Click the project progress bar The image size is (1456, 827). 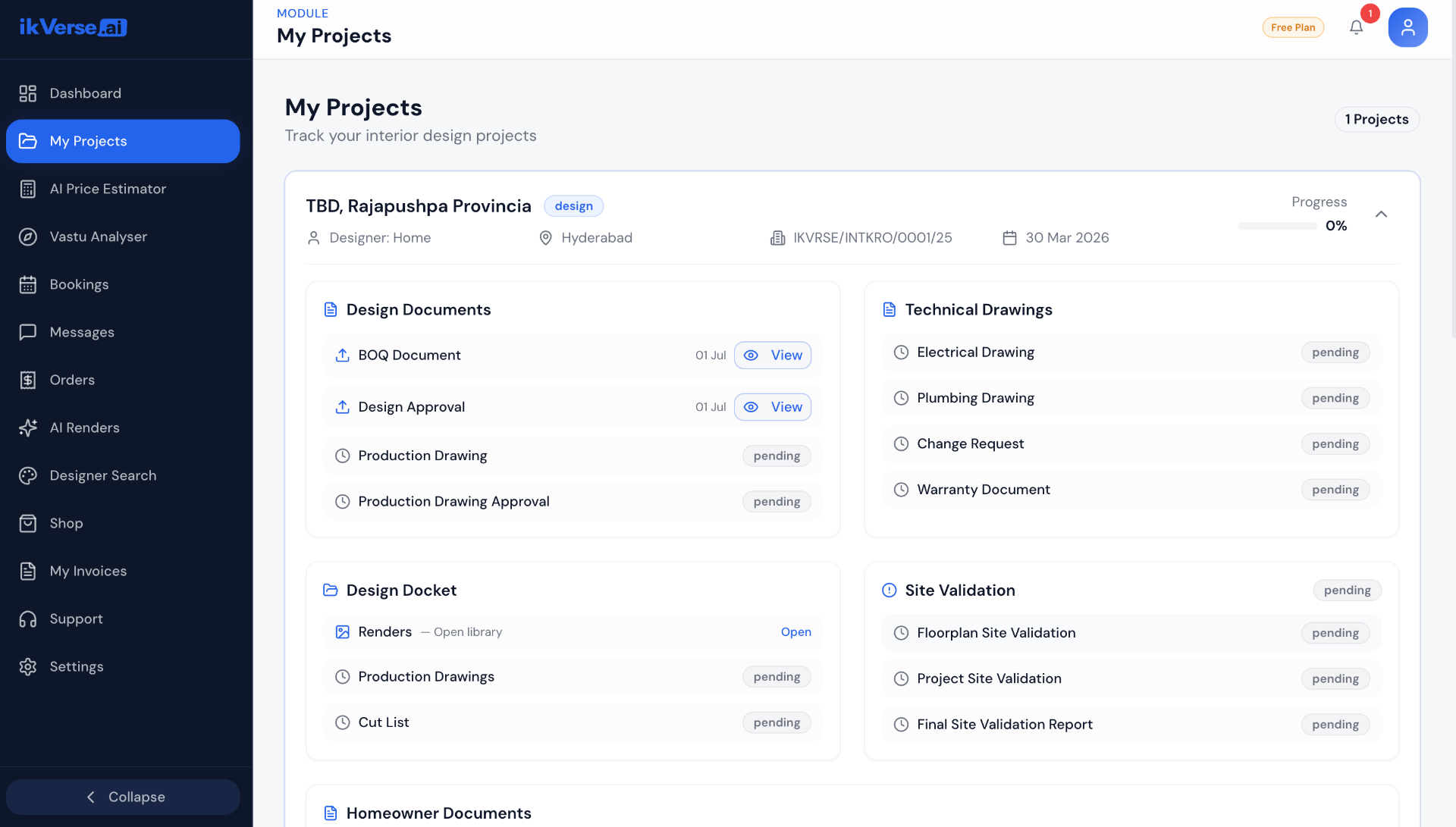point(1277,226)
